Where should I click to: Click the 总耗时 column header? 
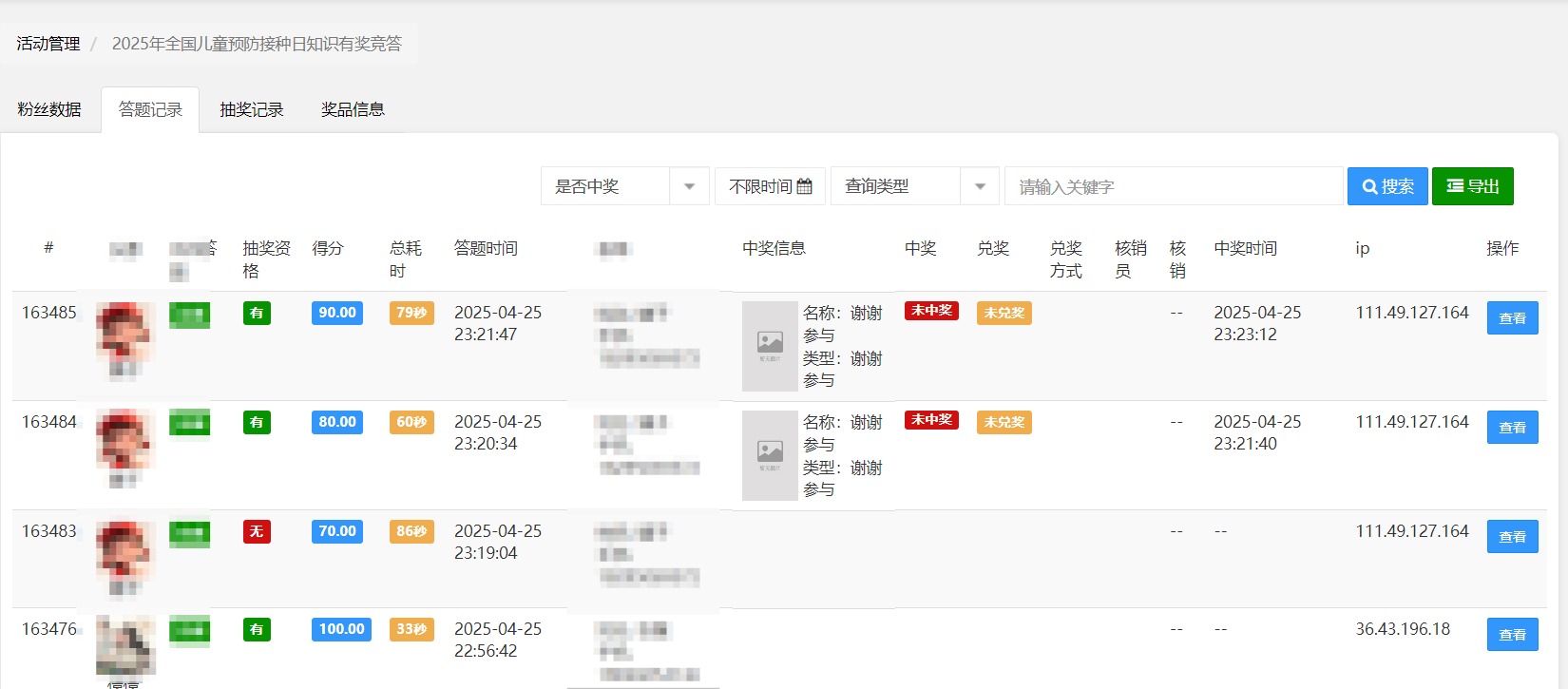pyautogui.click(x=405, y=259)
